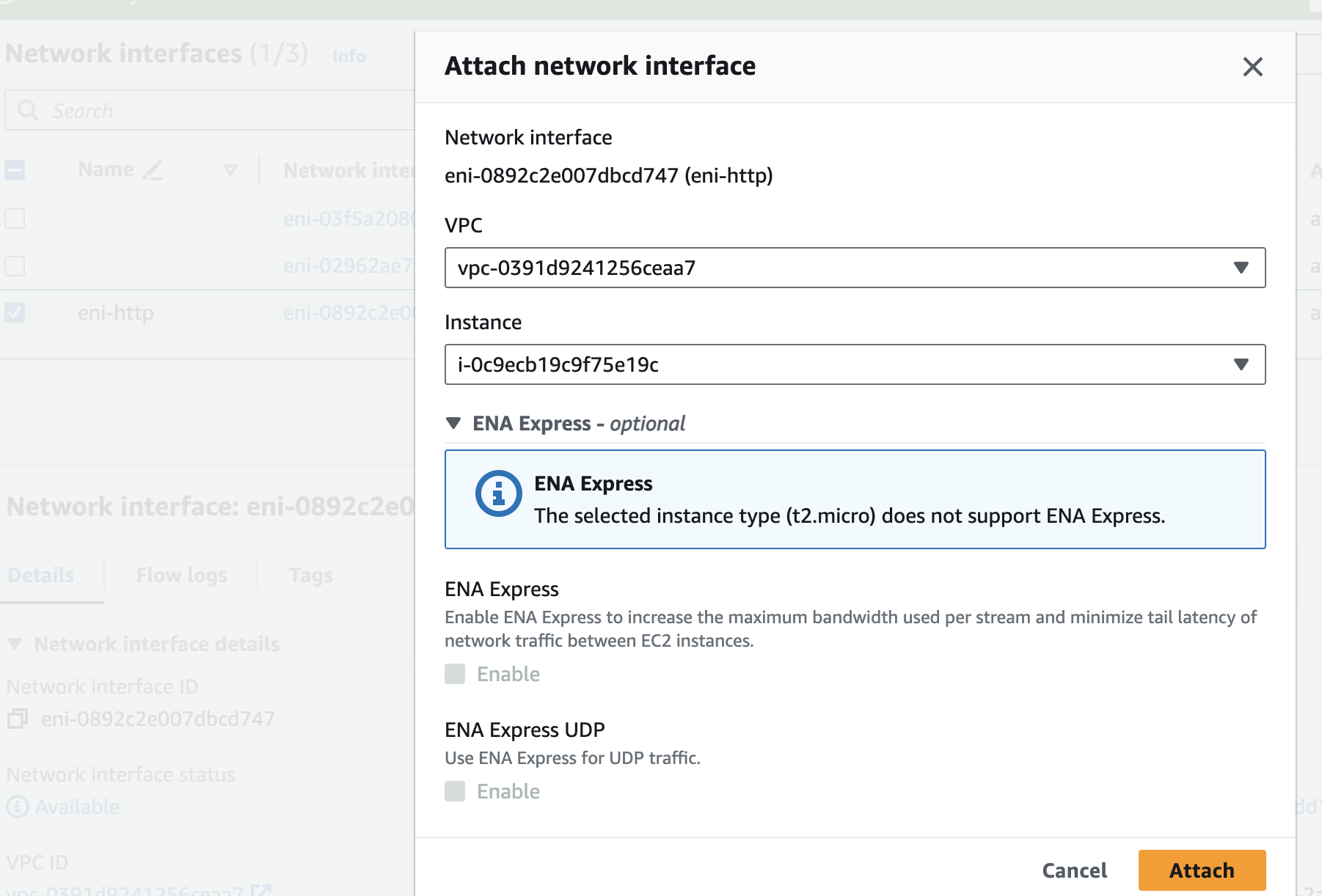This screenshot has width=1322, height=896.
Task: Switch to the Flow logs tab
Action: pos(181,575)
